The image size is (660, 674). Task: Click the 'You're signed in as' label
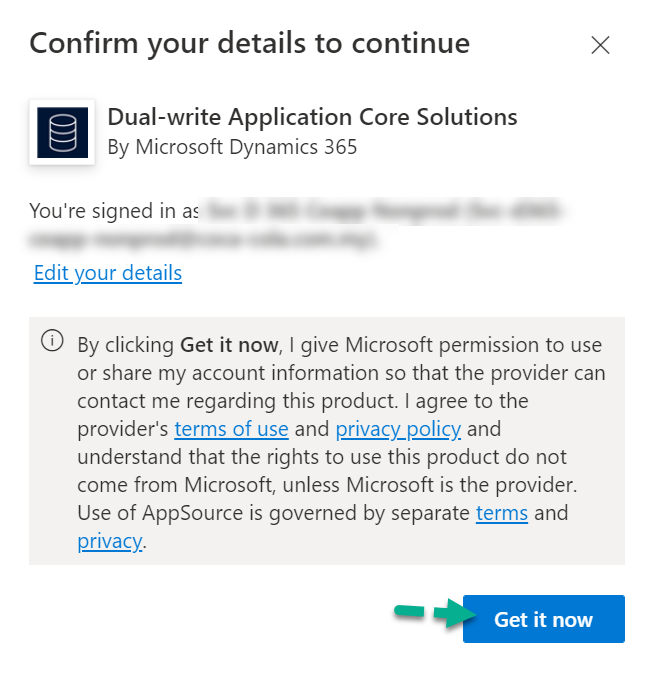(x=113, y=211)
